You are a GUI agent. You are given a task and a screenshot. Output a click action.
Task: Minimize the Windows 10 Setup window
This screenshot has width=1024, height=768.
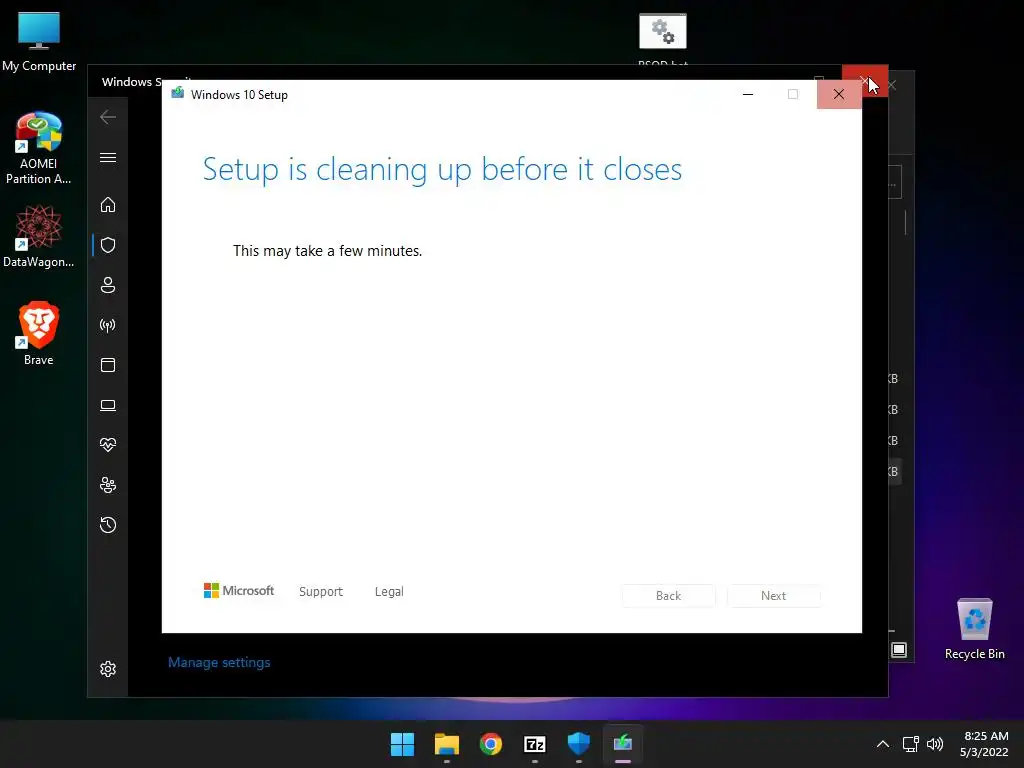click(x=748, y=95)
